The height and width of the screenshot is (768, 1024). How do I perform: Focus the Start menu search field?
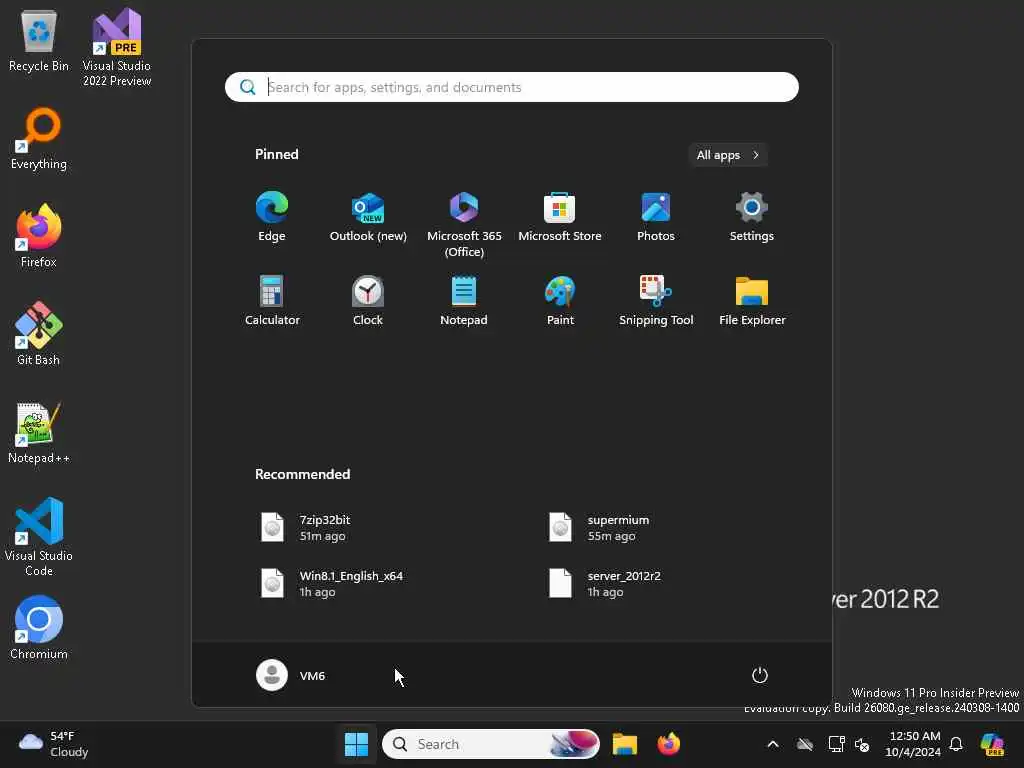(511, 87)
